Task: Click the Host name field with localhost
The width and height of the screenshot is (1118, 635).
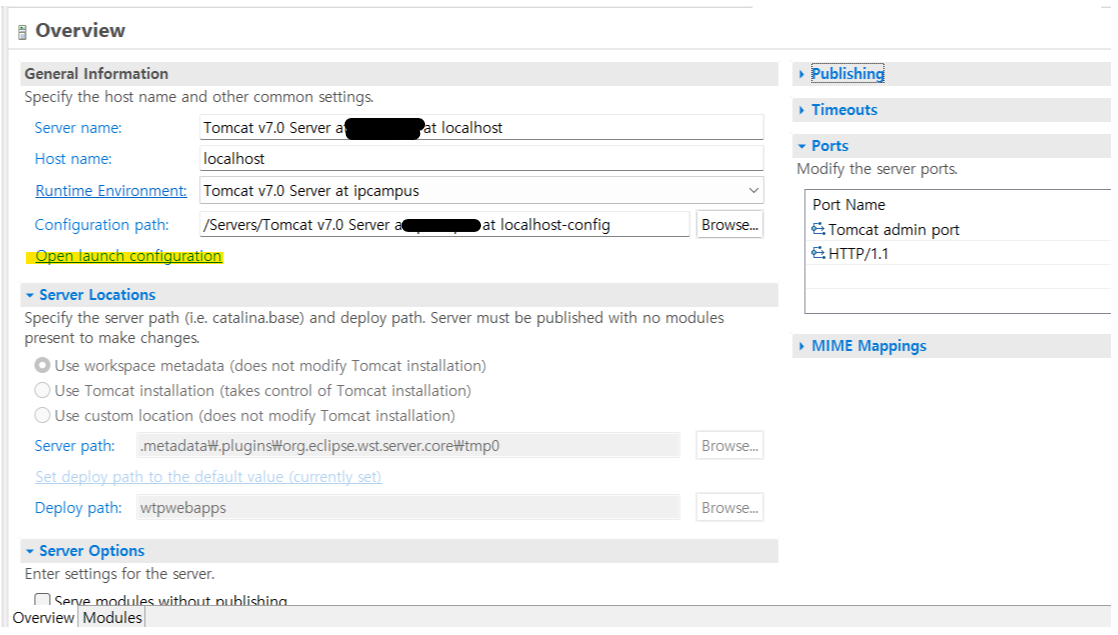Action: coord(481,158)
